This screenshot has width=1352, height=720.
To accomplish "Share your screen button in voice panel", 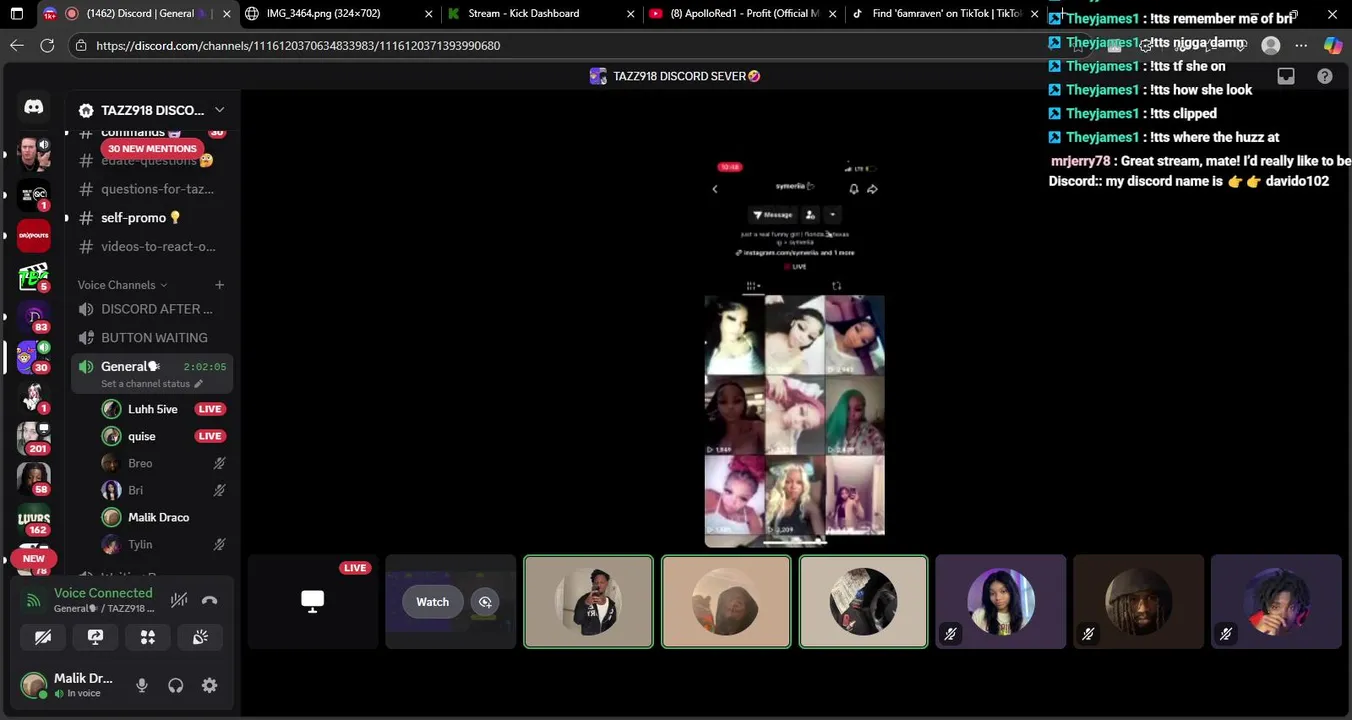I will coord(96,637).
